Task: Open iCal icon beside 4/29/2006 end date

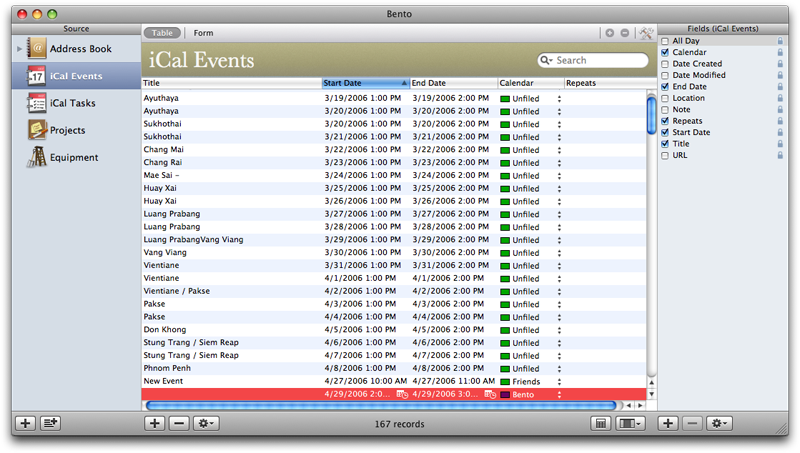Action: click(490, 394)
